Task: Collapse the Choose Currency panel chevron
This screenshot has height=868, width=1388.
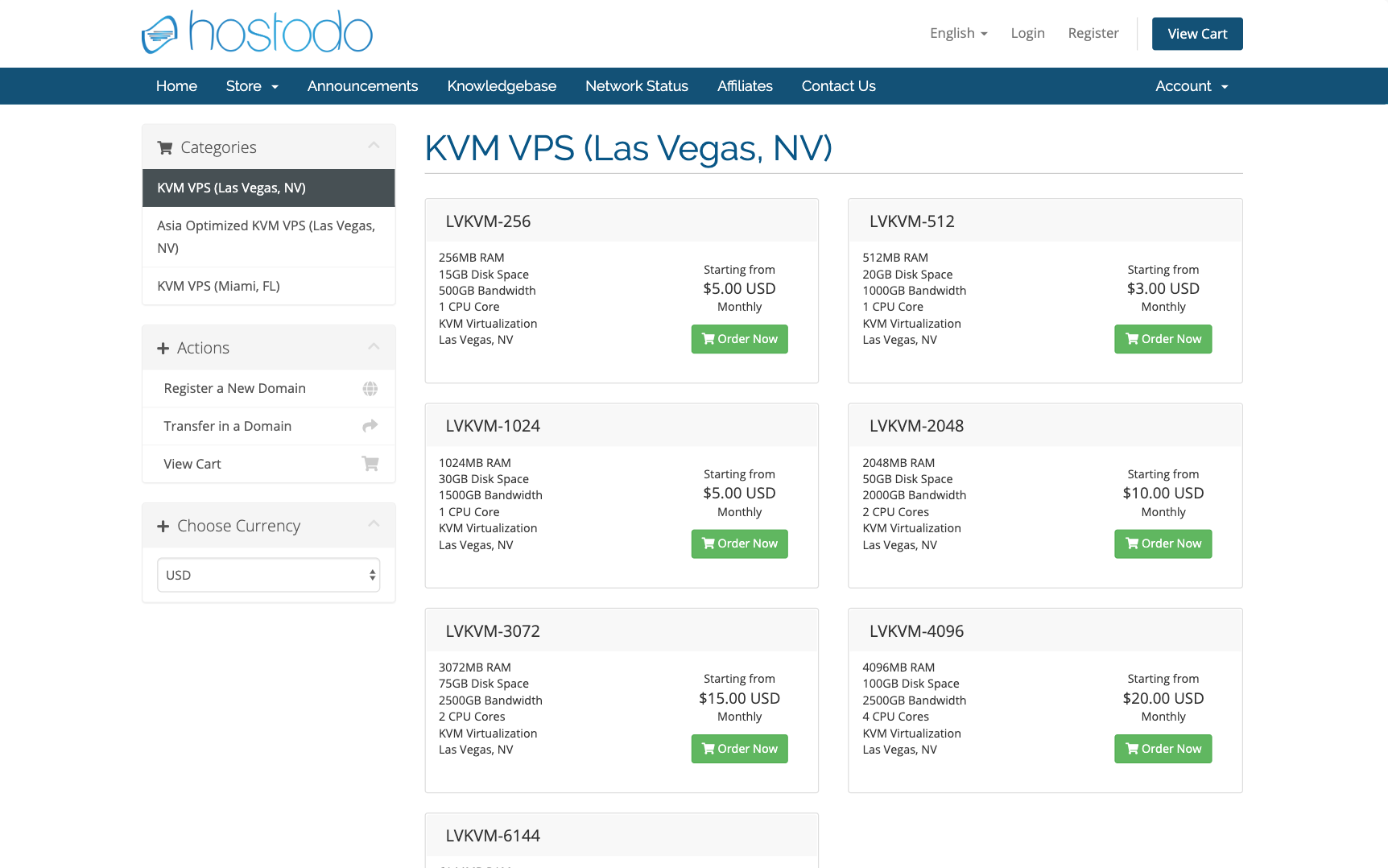Action: click(x=374, y=524)
